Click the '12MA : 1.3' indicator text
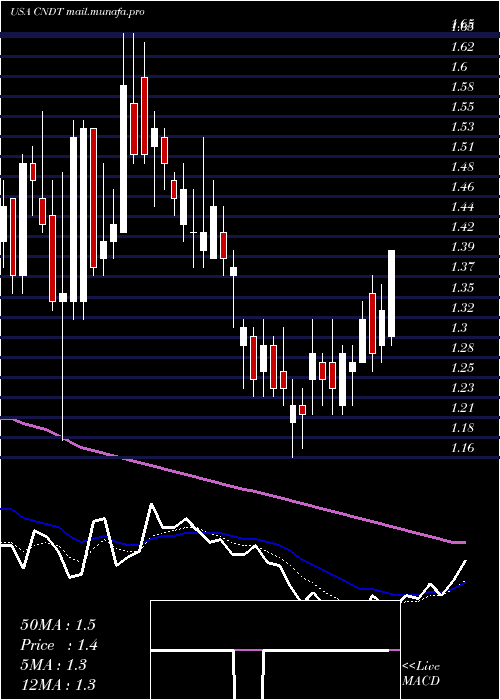The width and height of the screenshot is (500, 700). point(58,685)
